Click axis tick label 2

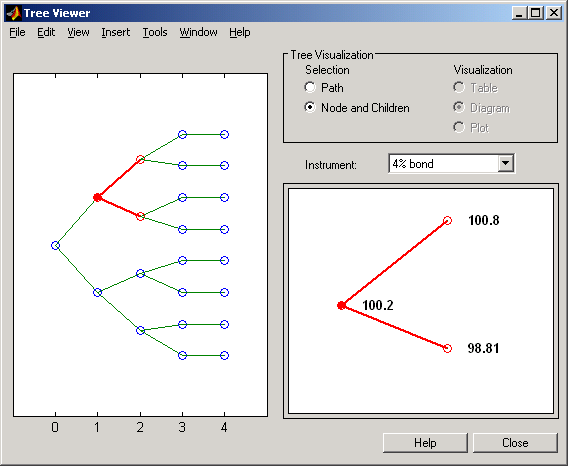(x=140, y=428)
